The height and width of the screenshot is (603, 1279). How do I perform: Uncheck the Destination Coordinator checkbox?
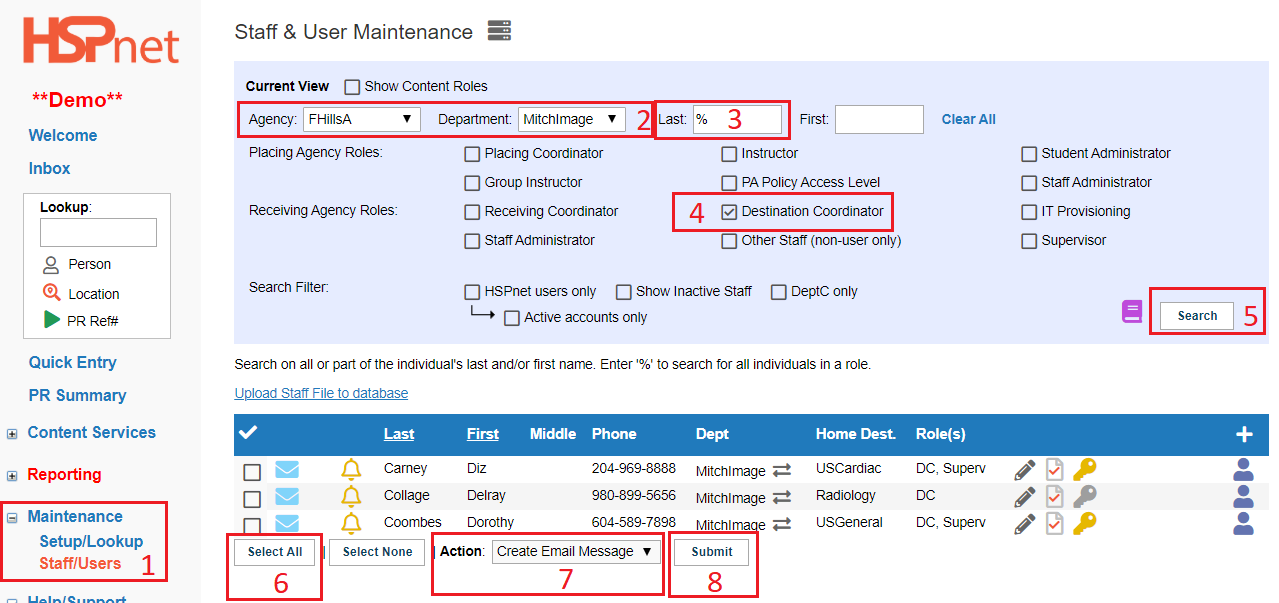pyautogui.click(x=729, y=212)
